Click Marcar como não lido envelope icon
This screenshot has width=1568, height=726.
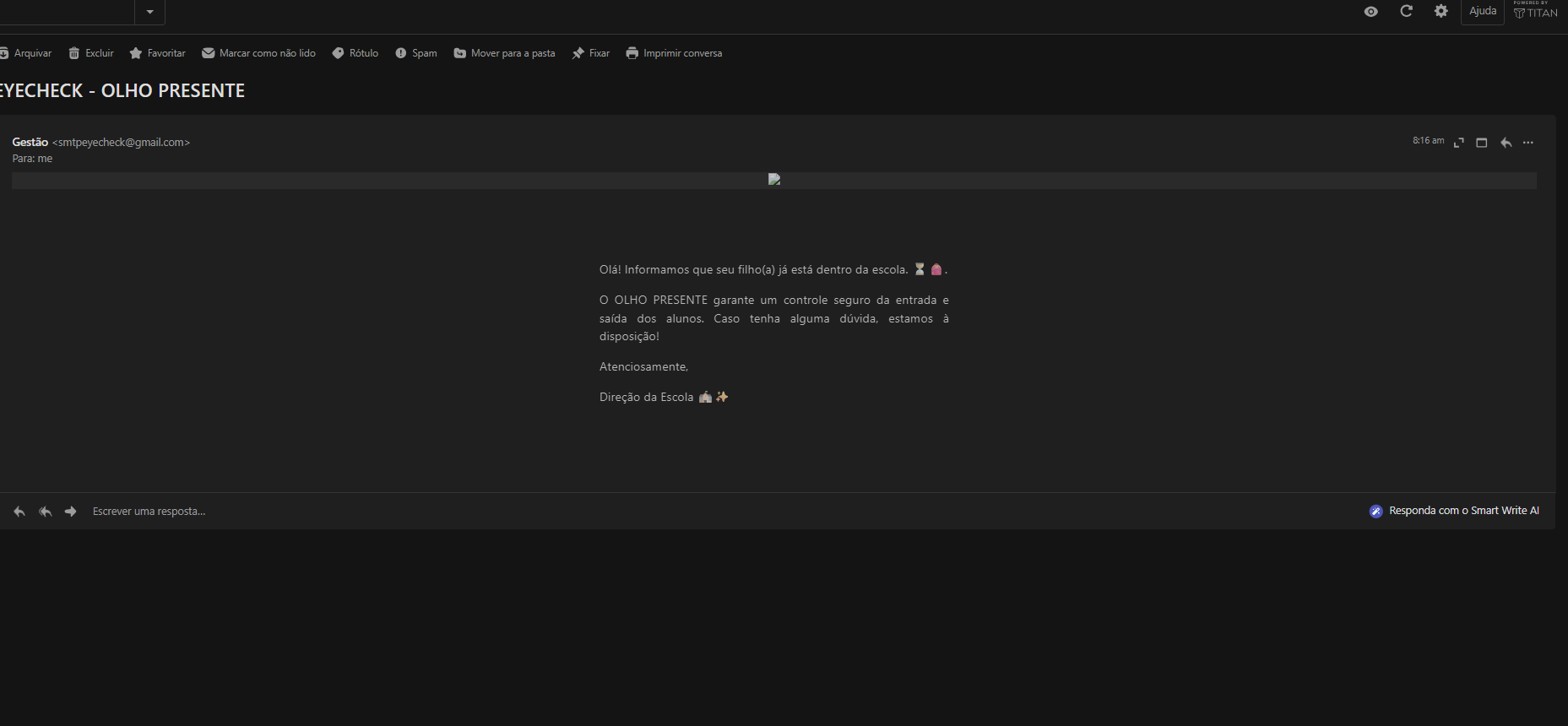208,53
